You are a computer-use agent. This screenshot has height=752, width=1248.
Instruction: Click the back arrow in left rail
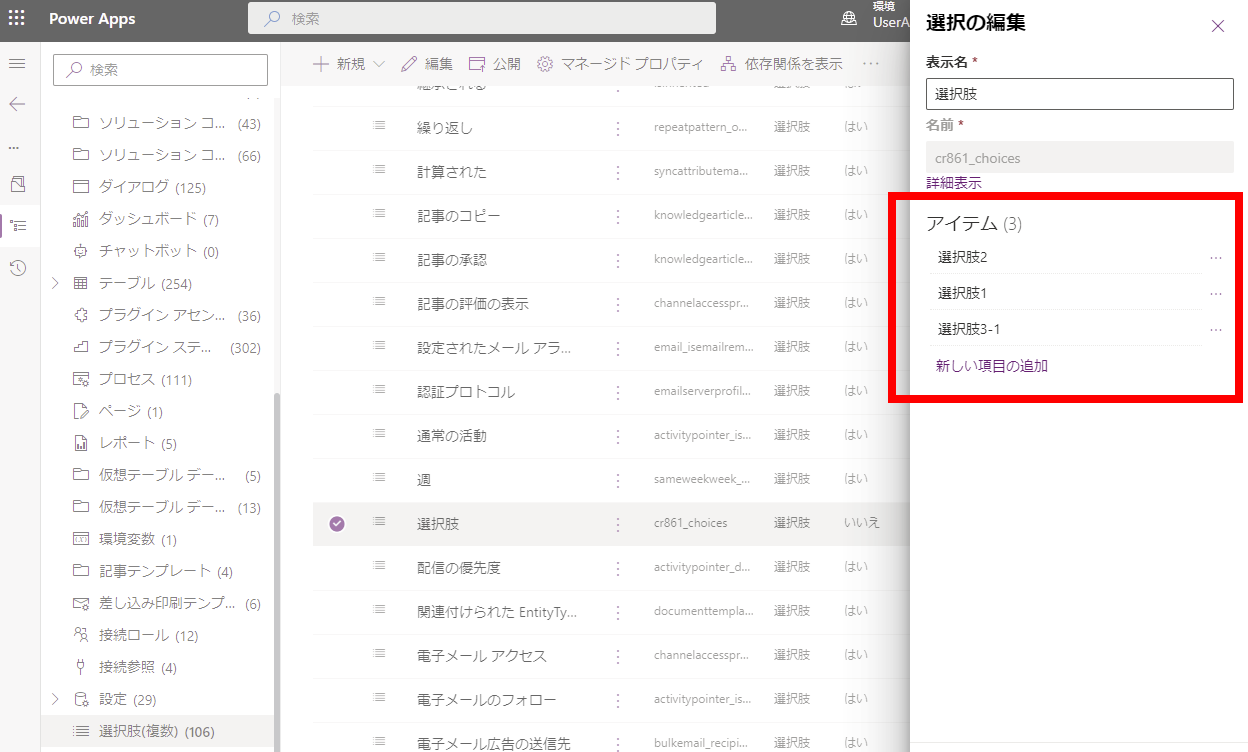click(x=17, y=104)
